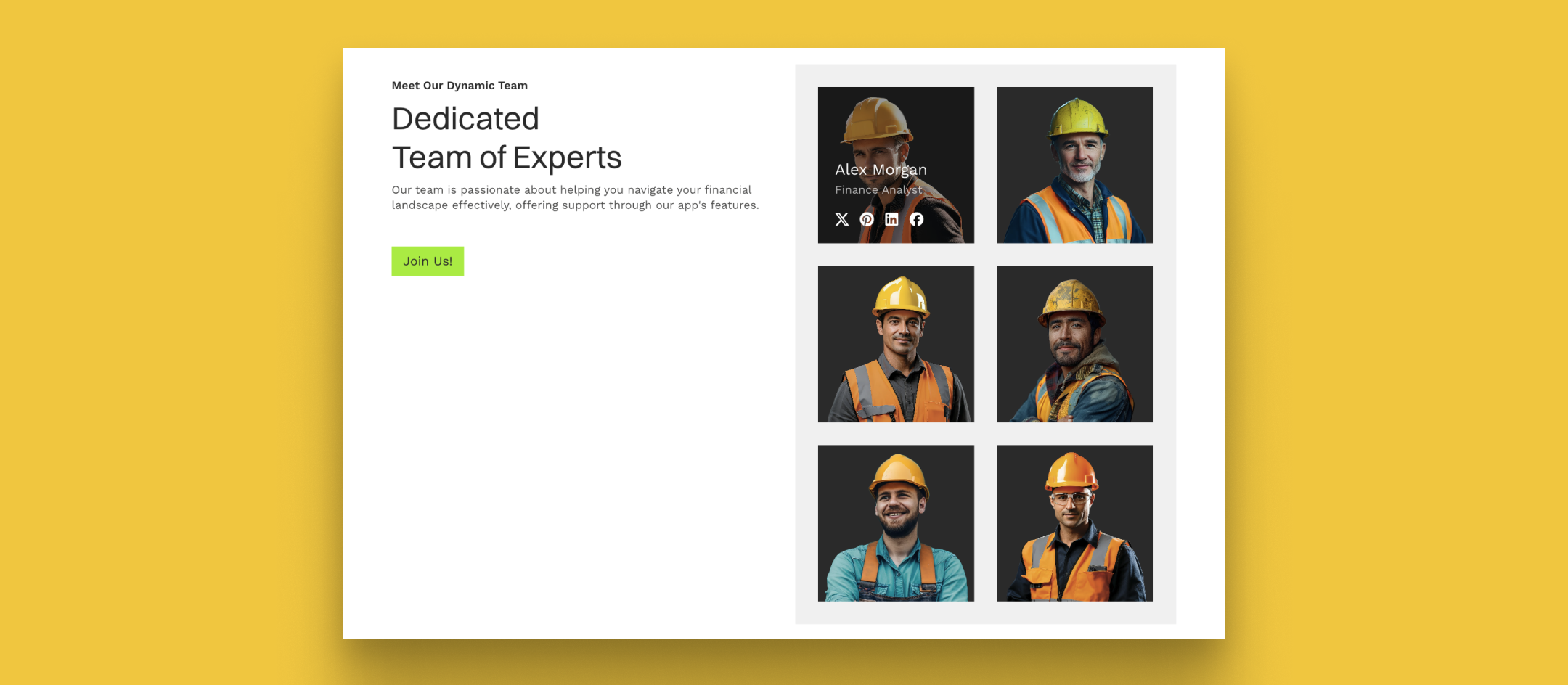Open the smiling bearded worker in teal shirt photo
The image size is (1568, 685).
point(896,523)
